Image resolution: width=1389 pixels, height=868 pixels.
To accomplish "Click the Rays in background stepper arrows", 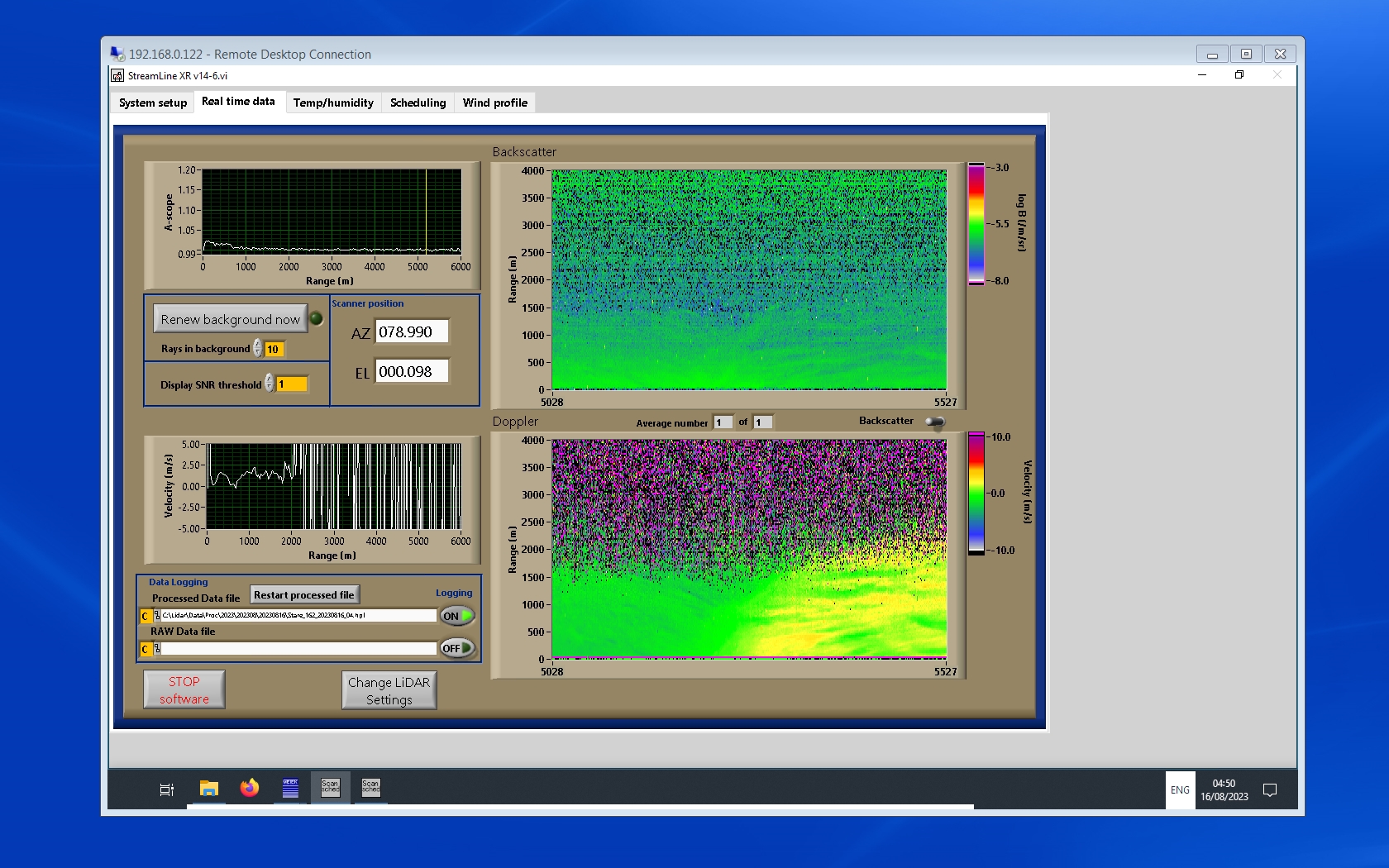I will pos(258,349).
